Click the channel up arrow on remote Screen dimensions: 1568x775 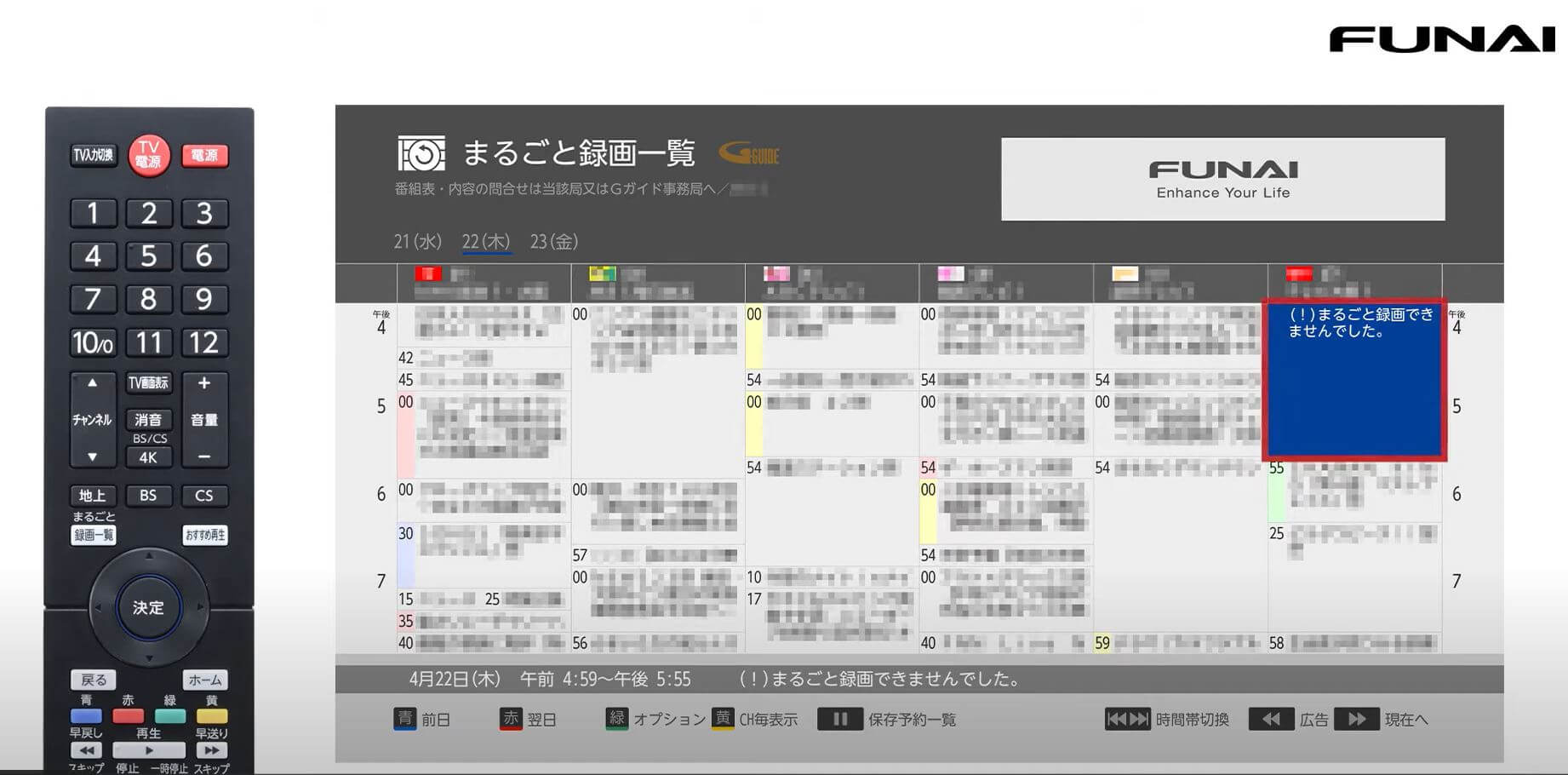92,383
